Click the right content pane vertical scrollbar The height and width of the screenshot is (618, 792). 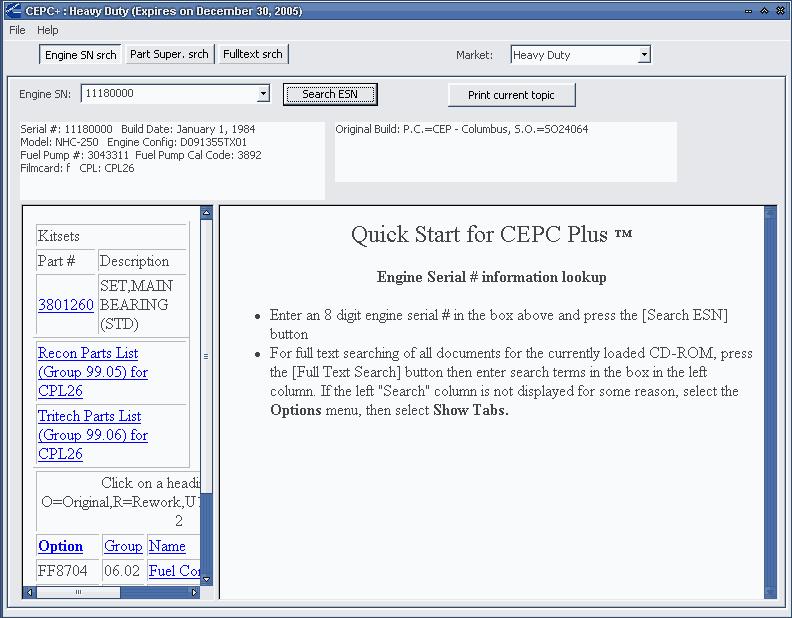pyautogui.click(x=770, y=402)
